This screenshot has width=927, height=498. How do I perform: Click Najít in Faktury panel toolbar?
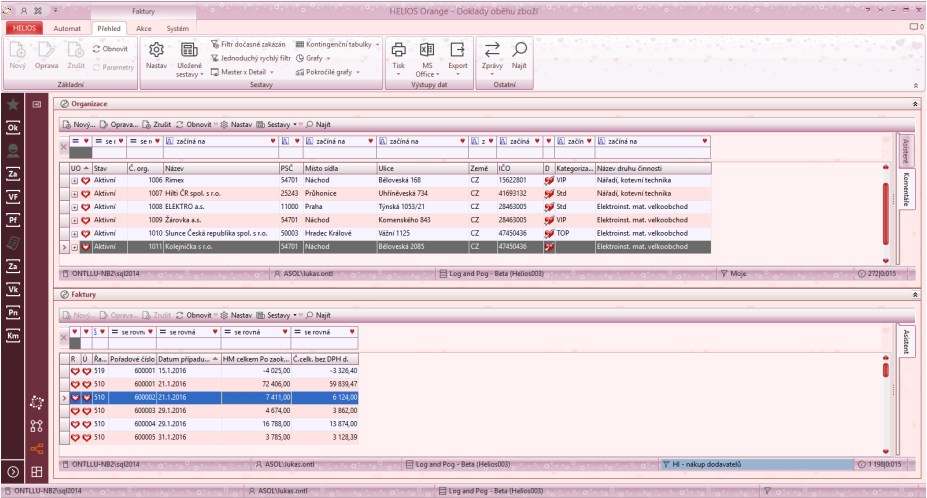[318, 315]
